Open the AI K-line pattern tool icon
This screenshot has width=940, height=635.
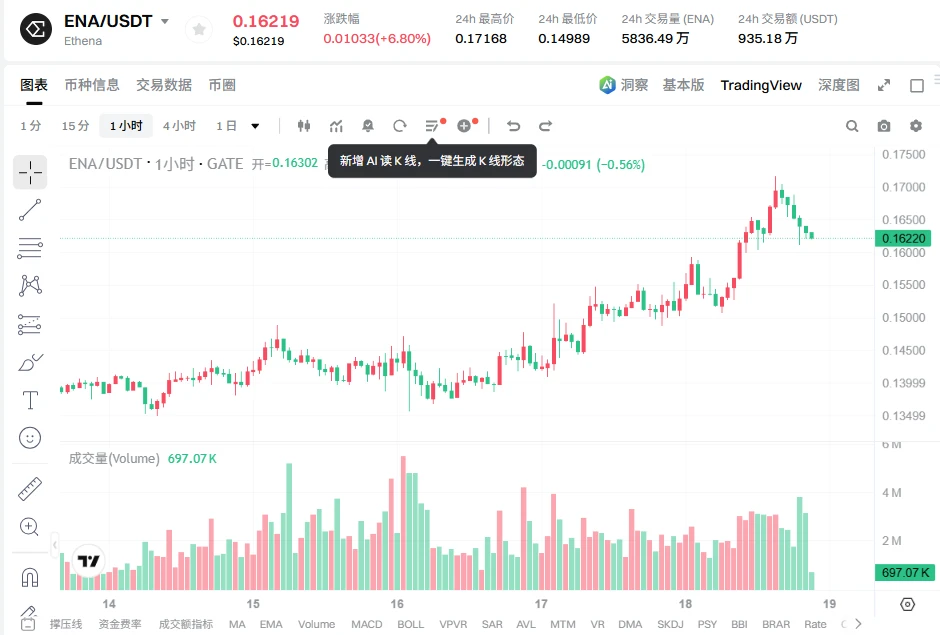click(x=432, y=126)
